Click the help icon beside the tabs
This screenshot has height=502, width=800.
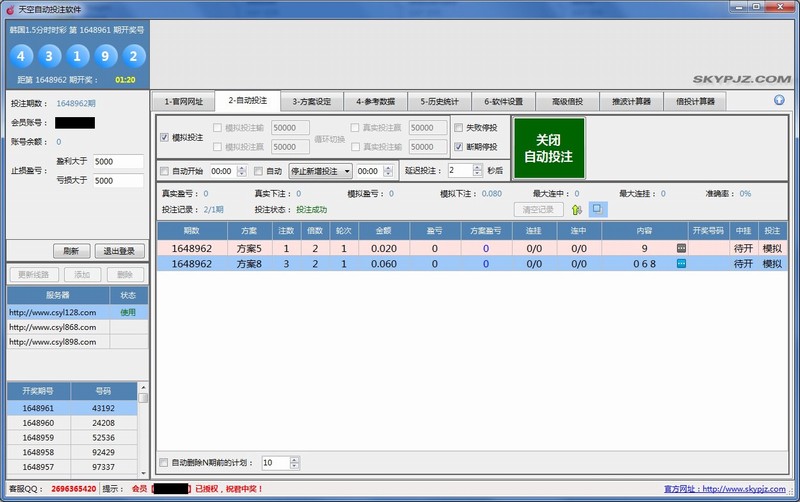pos(779,100)
